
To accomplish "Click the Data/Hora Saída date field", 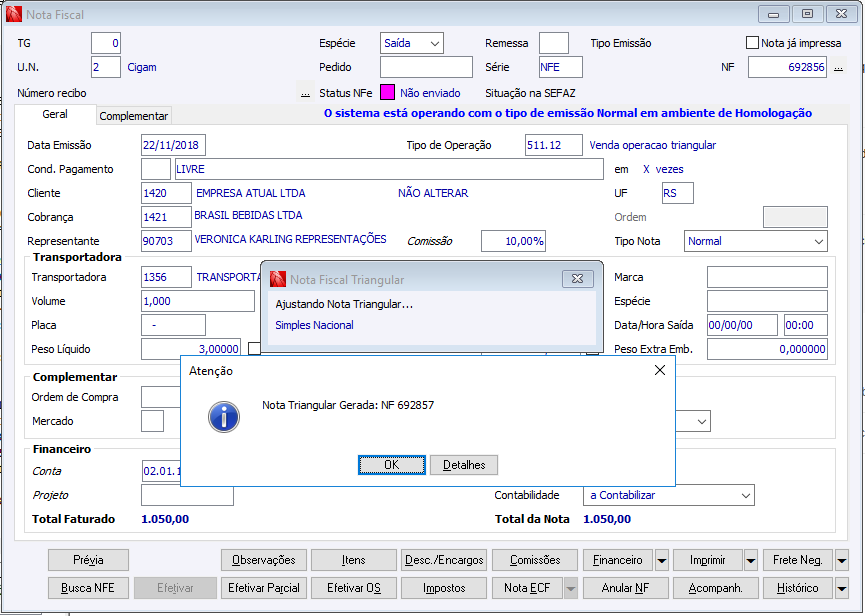I will pyautogui.click(x=743, y=325).
